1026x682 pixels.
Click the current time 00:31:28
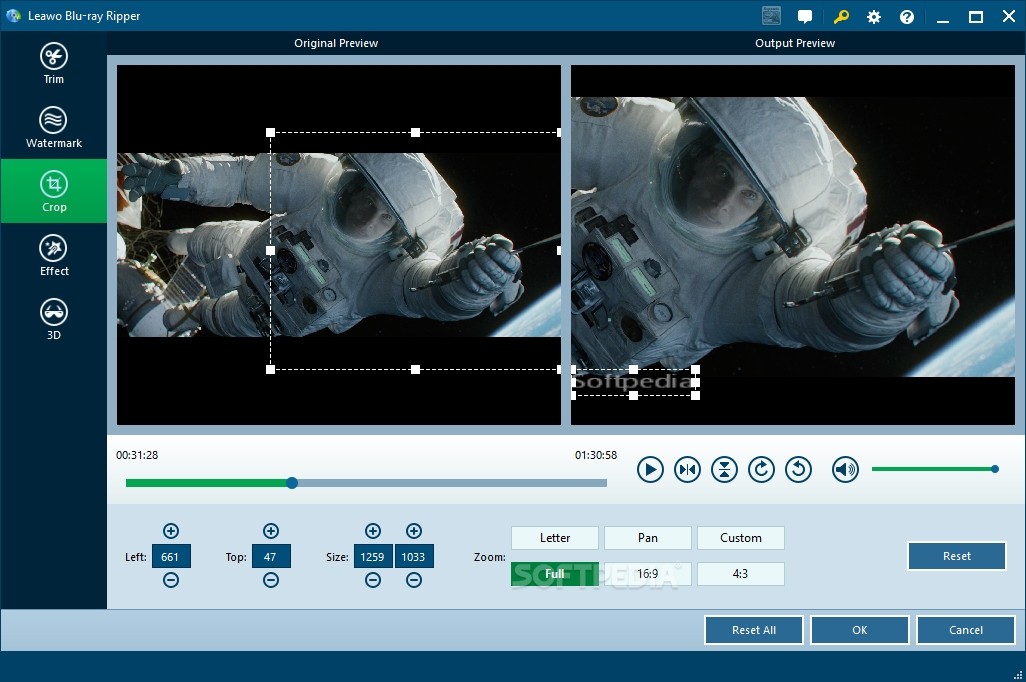(137, 455)
